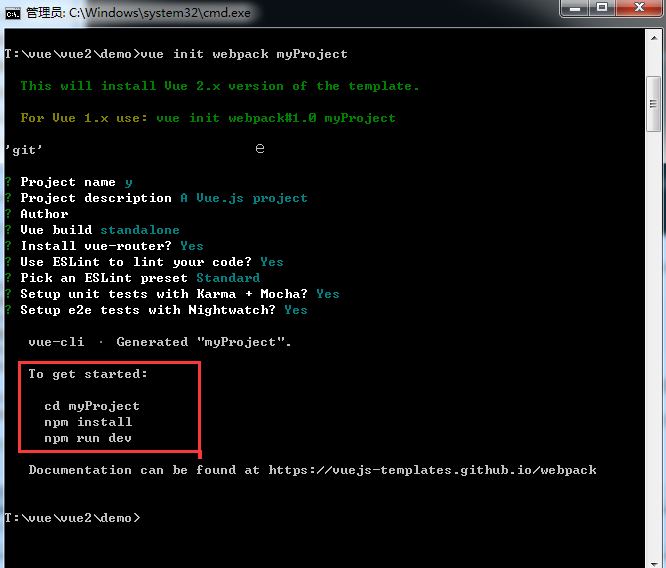Click the scrollbar up arrow
This screenshot has width=666, height=568.
(654, 38)
